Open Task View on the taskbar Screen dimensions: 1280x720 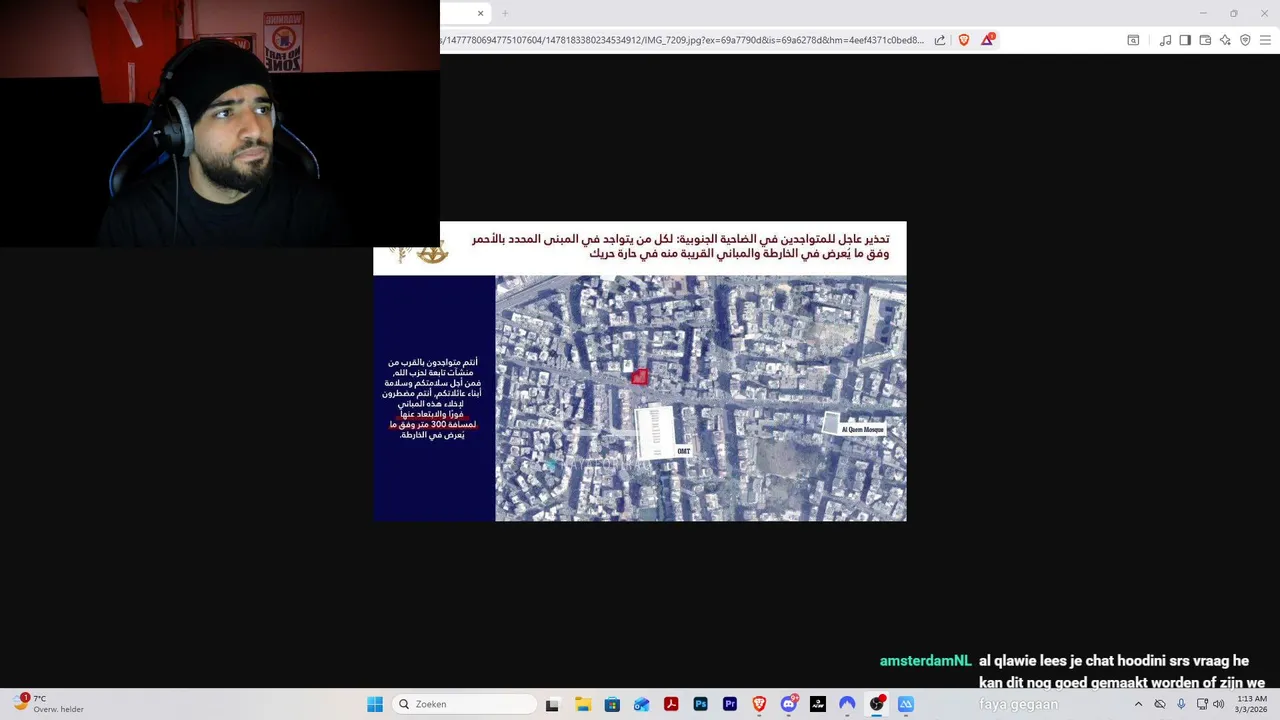pyautogui.click(x=552, y=704)
